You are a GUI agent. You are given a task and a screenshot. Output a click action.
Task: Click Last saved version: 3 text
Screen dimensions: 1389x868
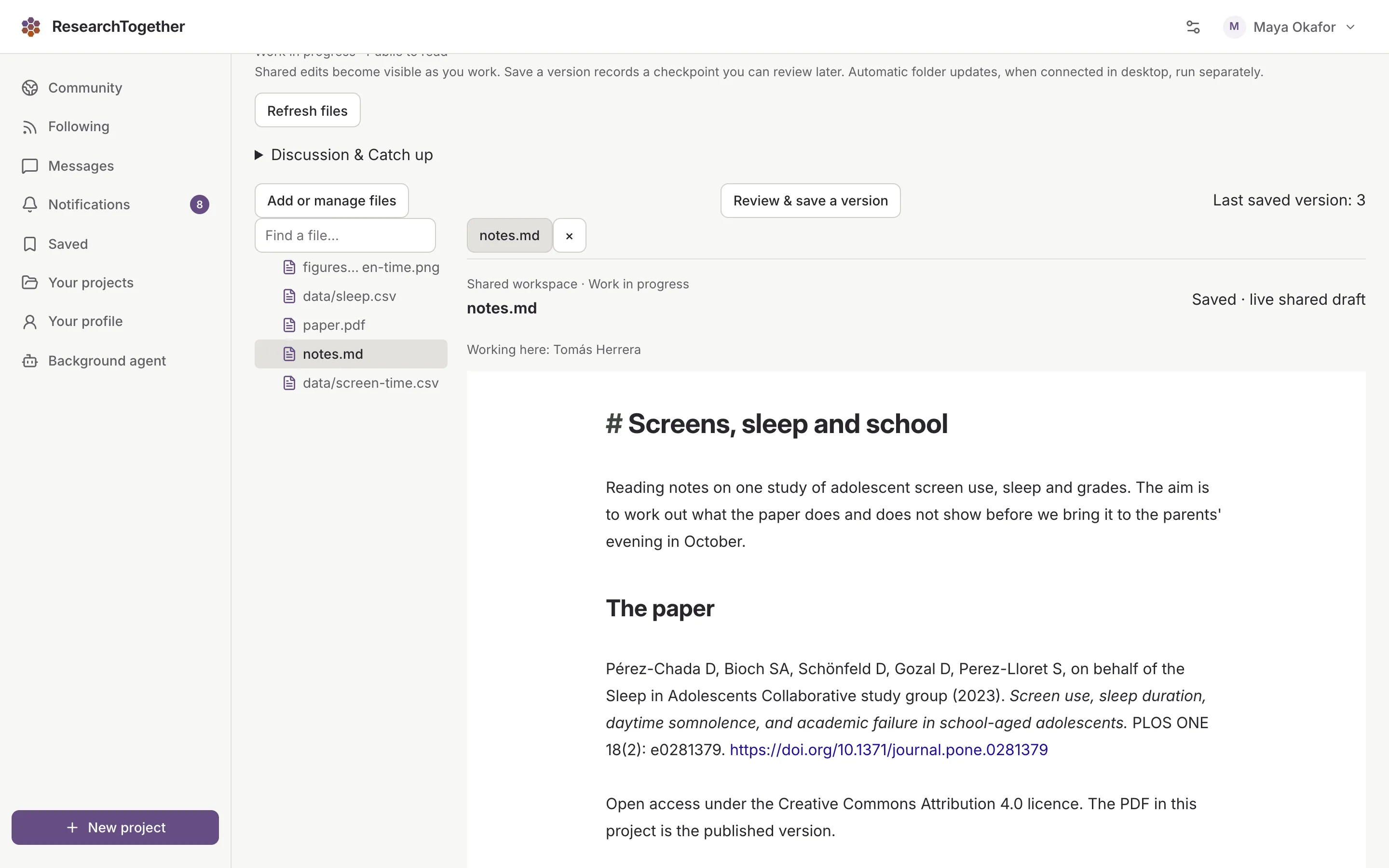click(1289, 200)
